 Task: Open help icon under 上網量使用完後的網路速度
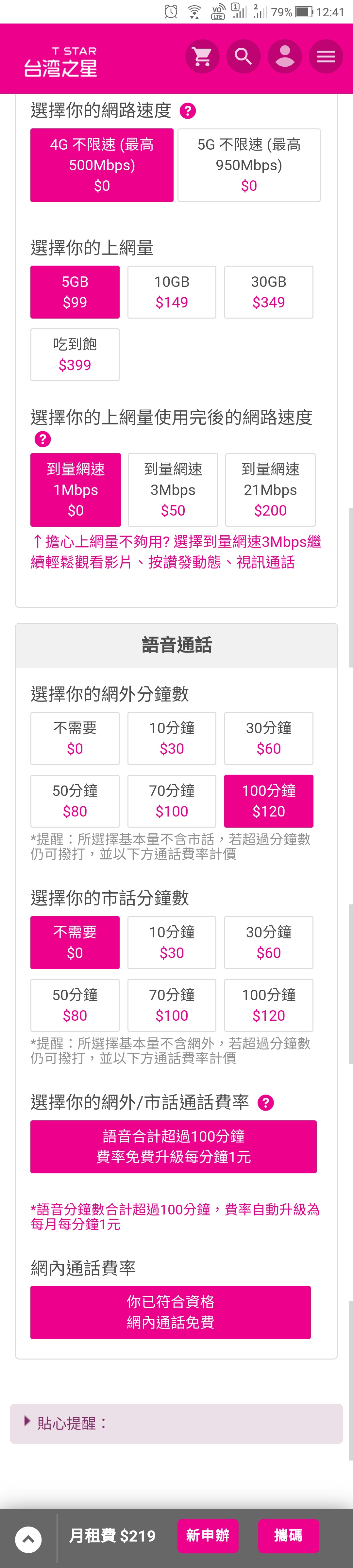42,439
